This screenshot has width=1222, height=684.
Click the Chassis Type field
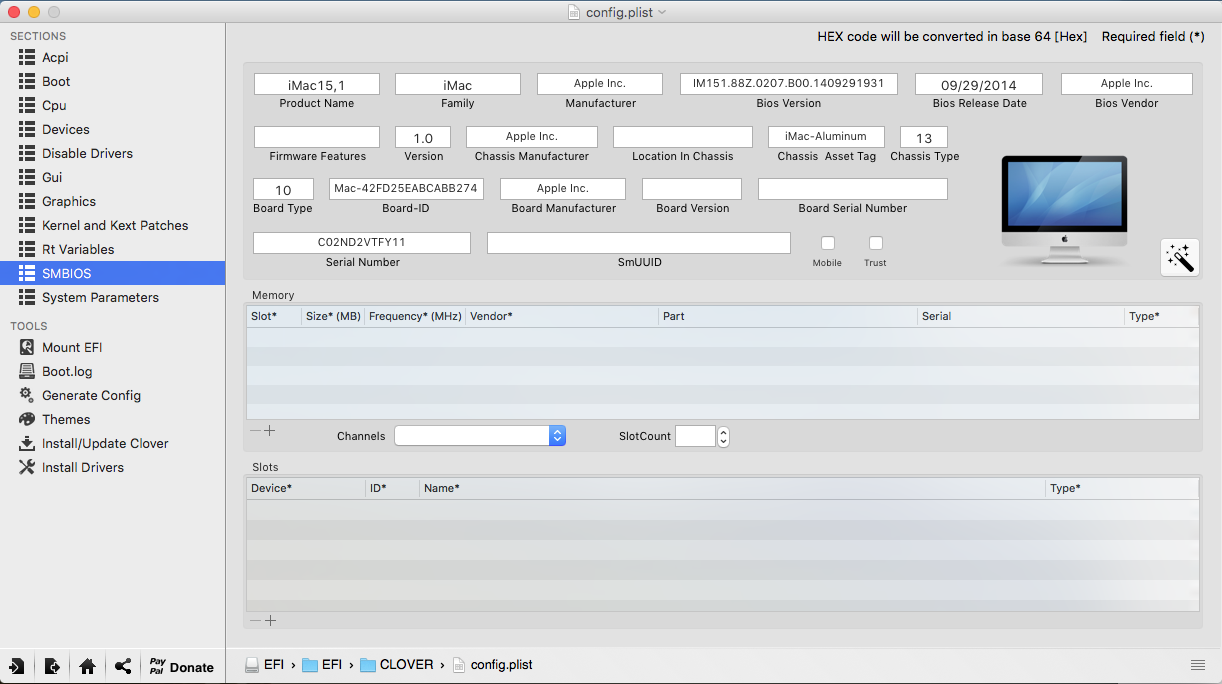(924, 137)
